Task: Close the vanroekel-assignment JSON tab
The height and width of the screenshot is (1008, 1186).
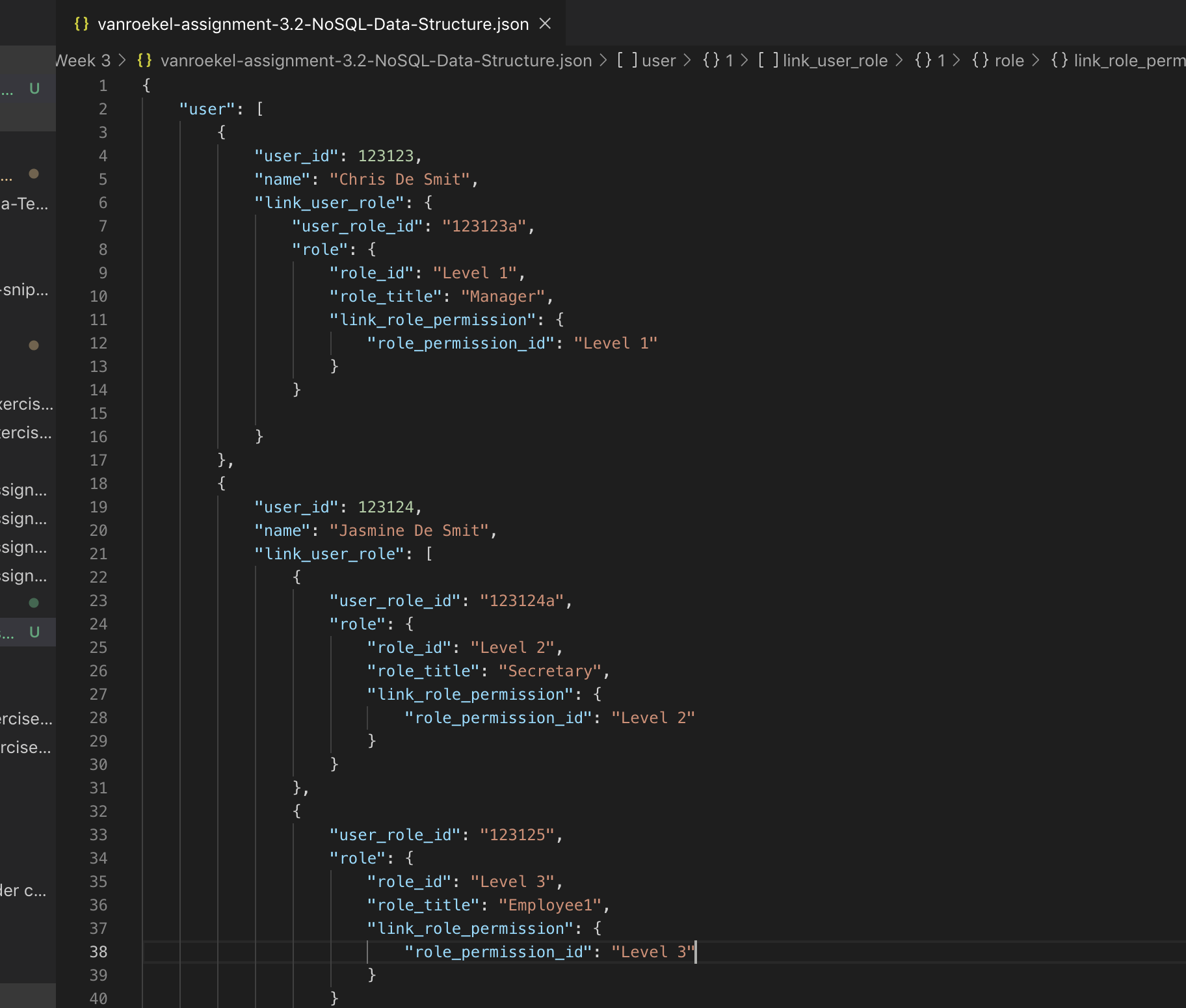Action: tap(545, 24)
